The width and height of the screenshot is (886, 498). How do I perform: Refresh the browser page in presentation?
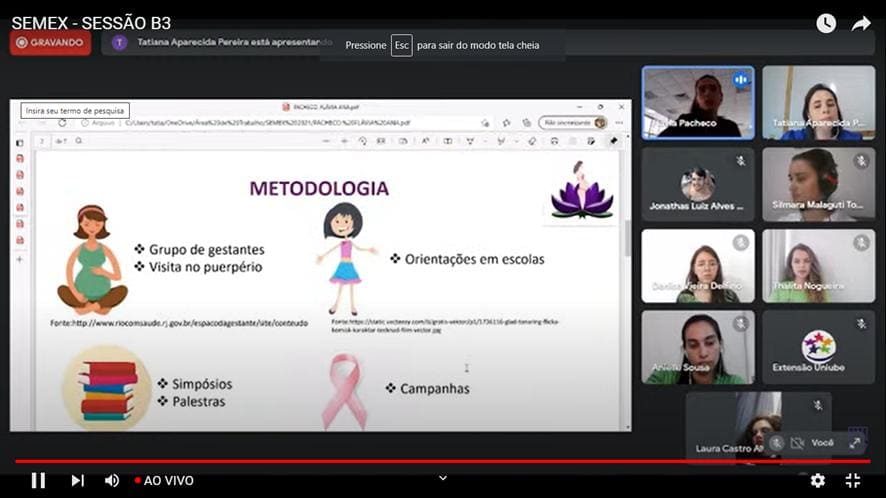[x=62, y=123]
